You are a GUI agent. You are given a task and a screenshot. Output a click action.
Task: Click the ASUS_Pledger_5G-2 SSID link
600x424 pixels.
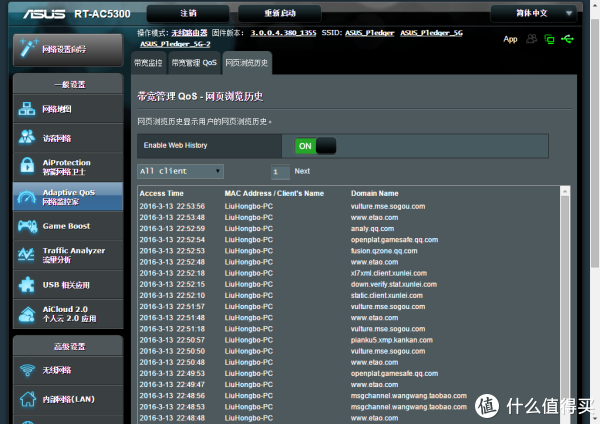tap(175, 44)
